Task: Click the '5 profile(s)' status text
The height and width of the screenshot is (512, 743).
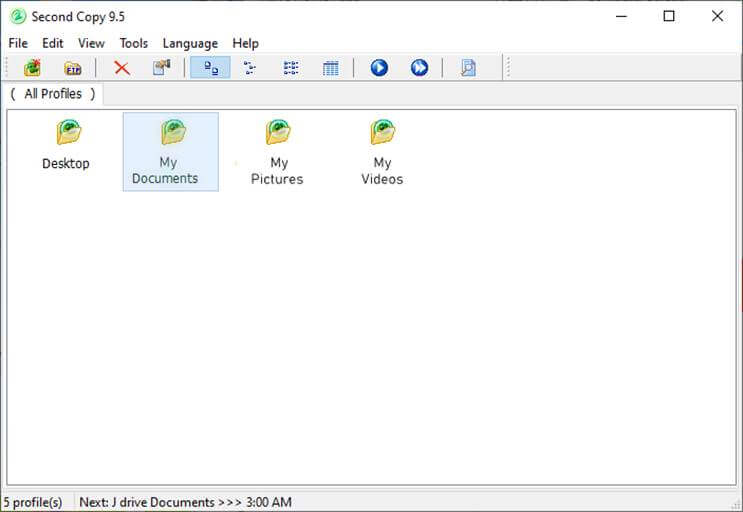Action: [x=33, y=502]
